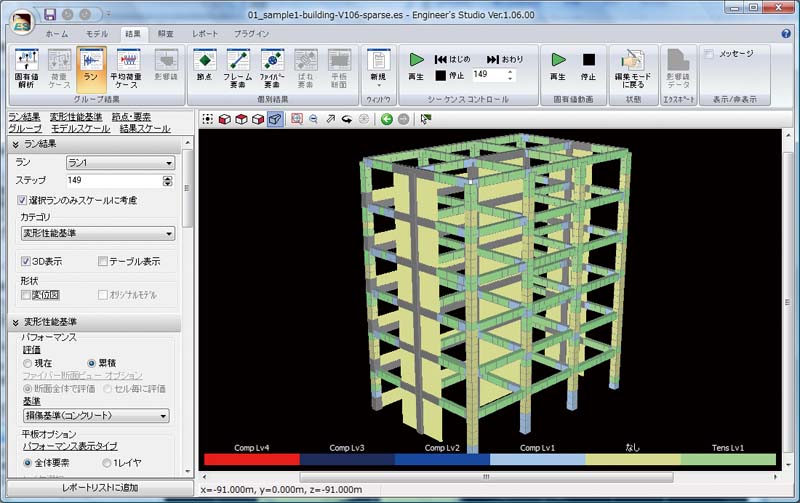Enable the 変位図 displacement checkbox
The height and width of the screenshot is (503, 800).
(x=26, y=295)
